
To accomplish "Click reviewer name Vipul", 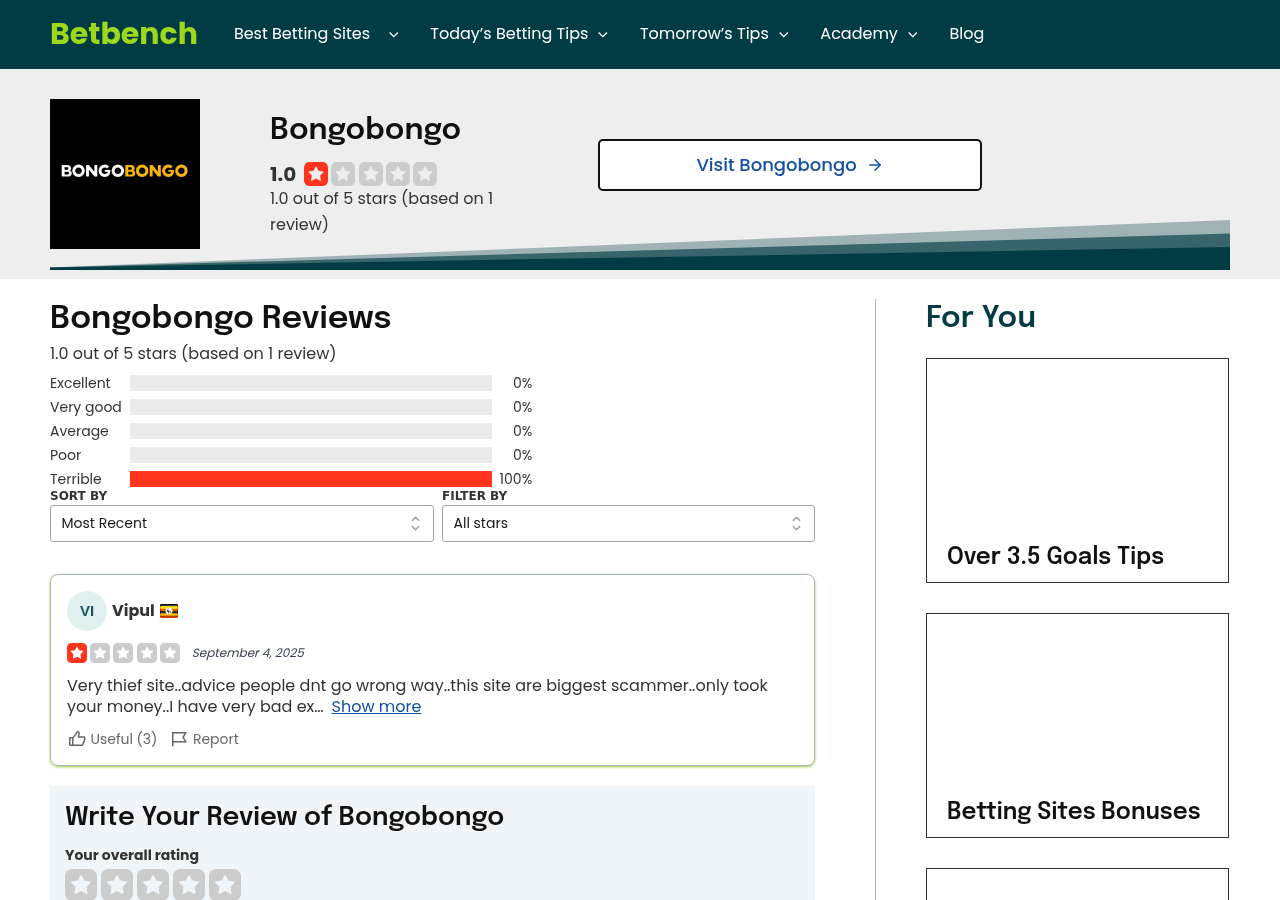I will click(133, 611).
